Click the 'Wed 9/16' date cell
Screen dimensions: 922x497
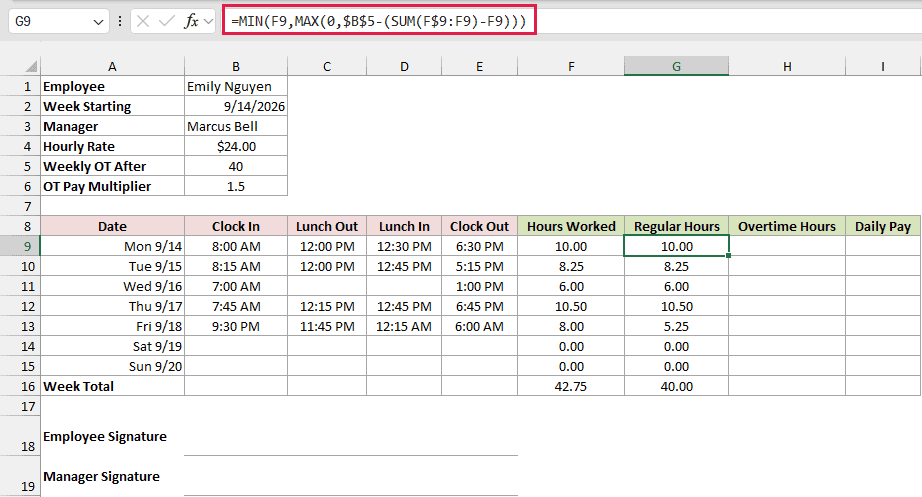pyautogui.click(x=112, y=286)
